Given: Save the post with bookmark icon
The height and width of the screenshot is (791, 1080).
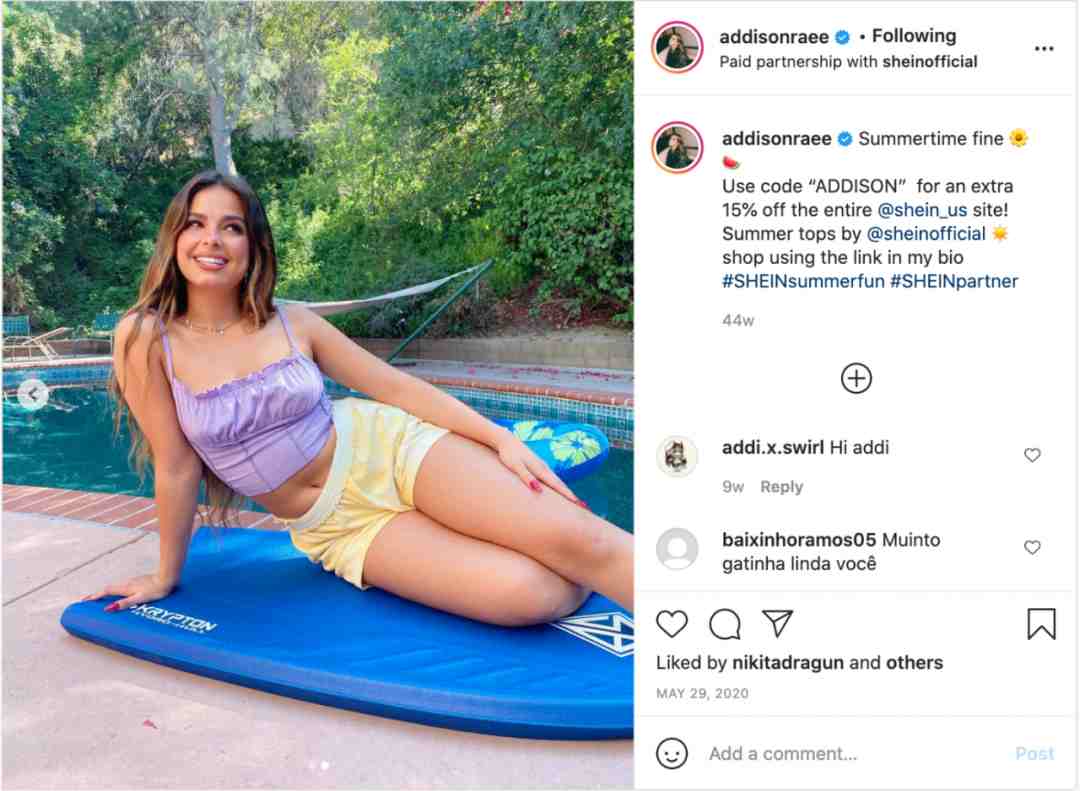Looking at the screenshot, I should 1041,624.
